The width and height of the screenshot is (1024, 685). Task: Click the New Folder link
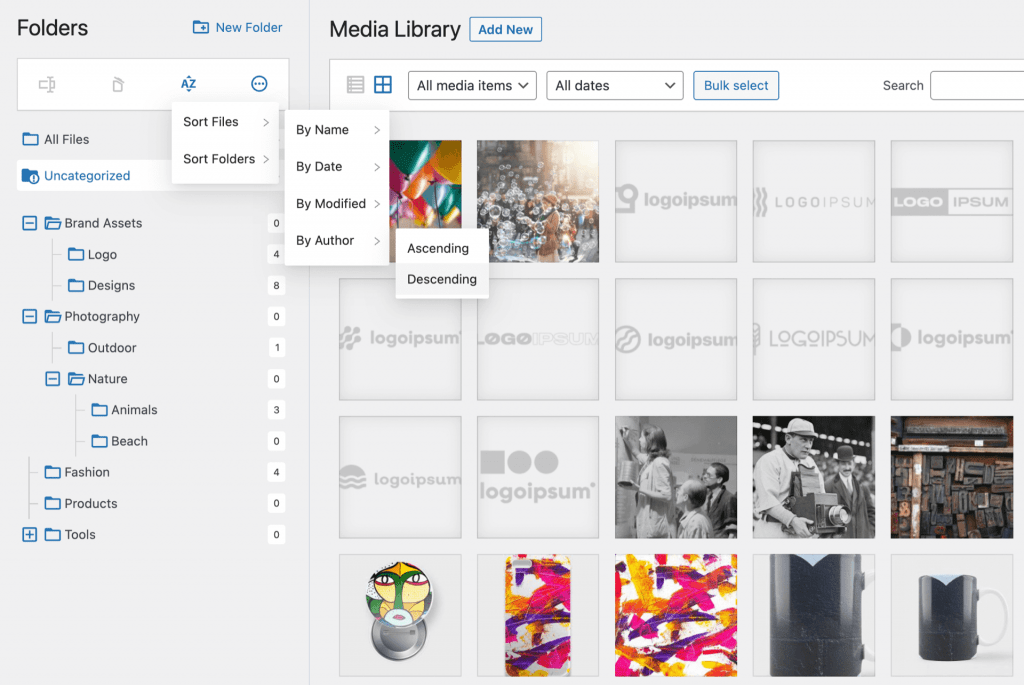pos(238,27)
